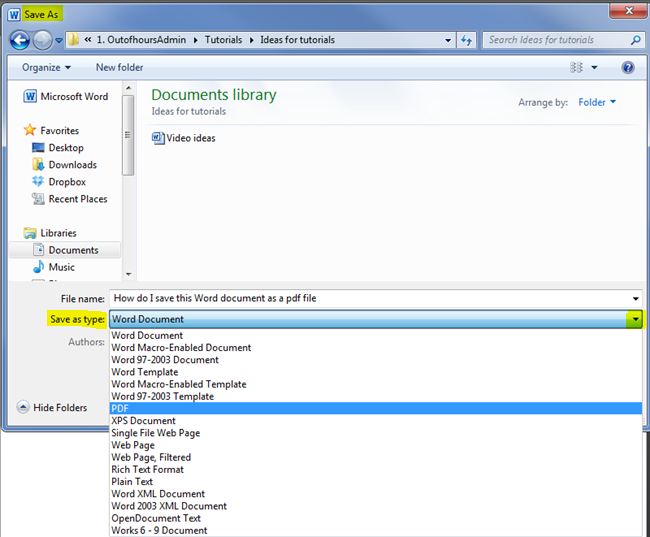Click the Forward navigation arrow
The height and width of the screenshot is (537, 650).
click(42, 40)
